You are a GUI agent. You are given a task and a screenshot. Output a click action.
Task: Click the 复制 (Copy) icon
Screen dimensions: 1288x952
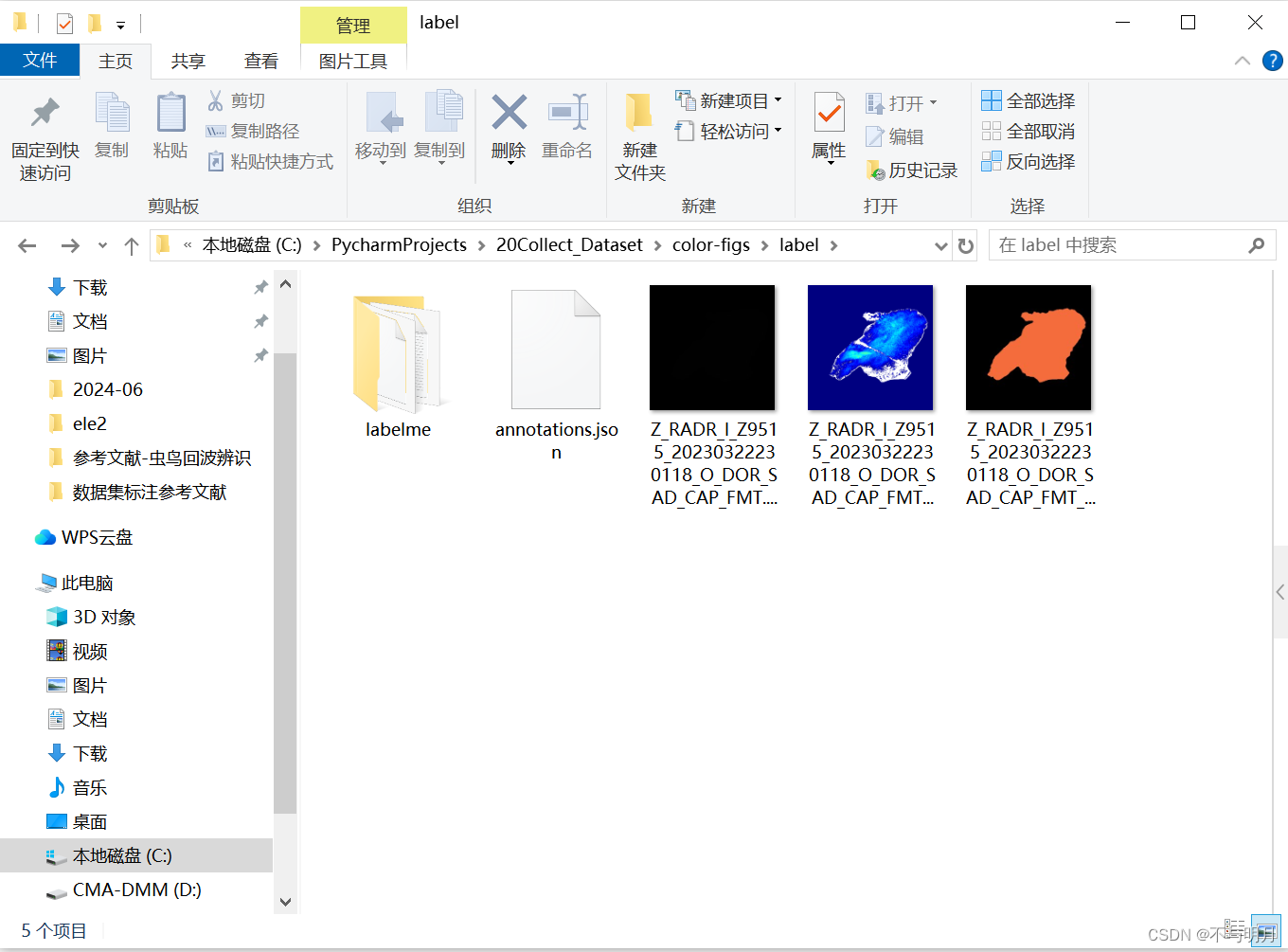[112, 120]
